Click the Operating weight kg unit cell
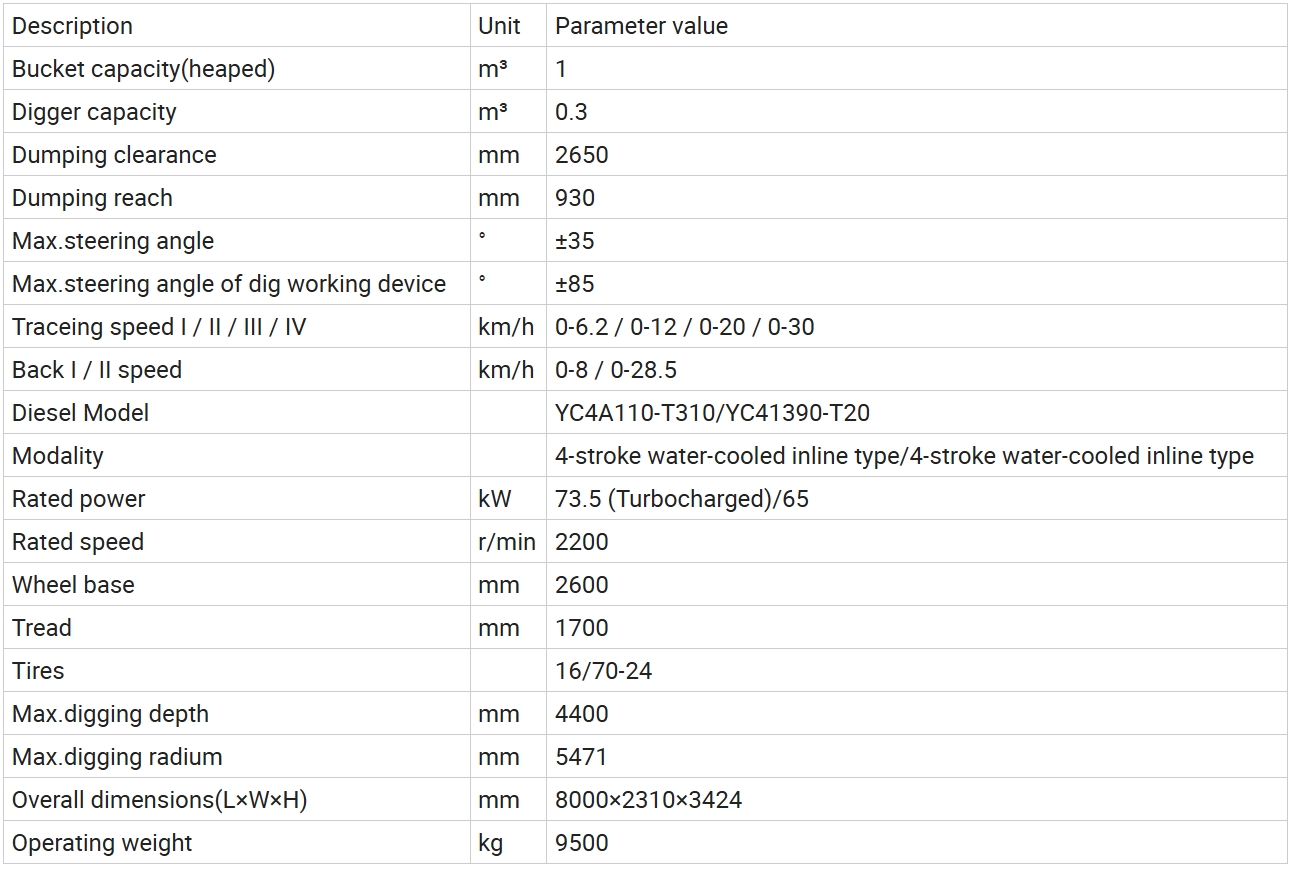Image resolution: width=1297 pixels, height=876 pixels. pos(491,843)
